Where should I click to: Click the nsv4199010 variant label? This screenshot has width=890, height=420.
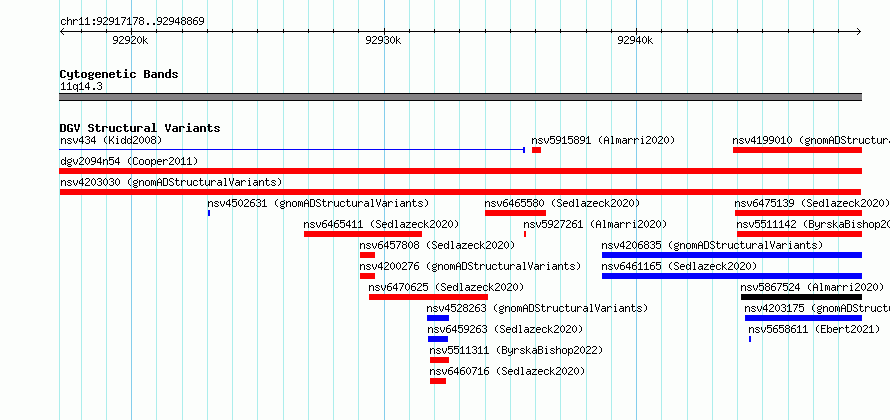pos(811,140)
